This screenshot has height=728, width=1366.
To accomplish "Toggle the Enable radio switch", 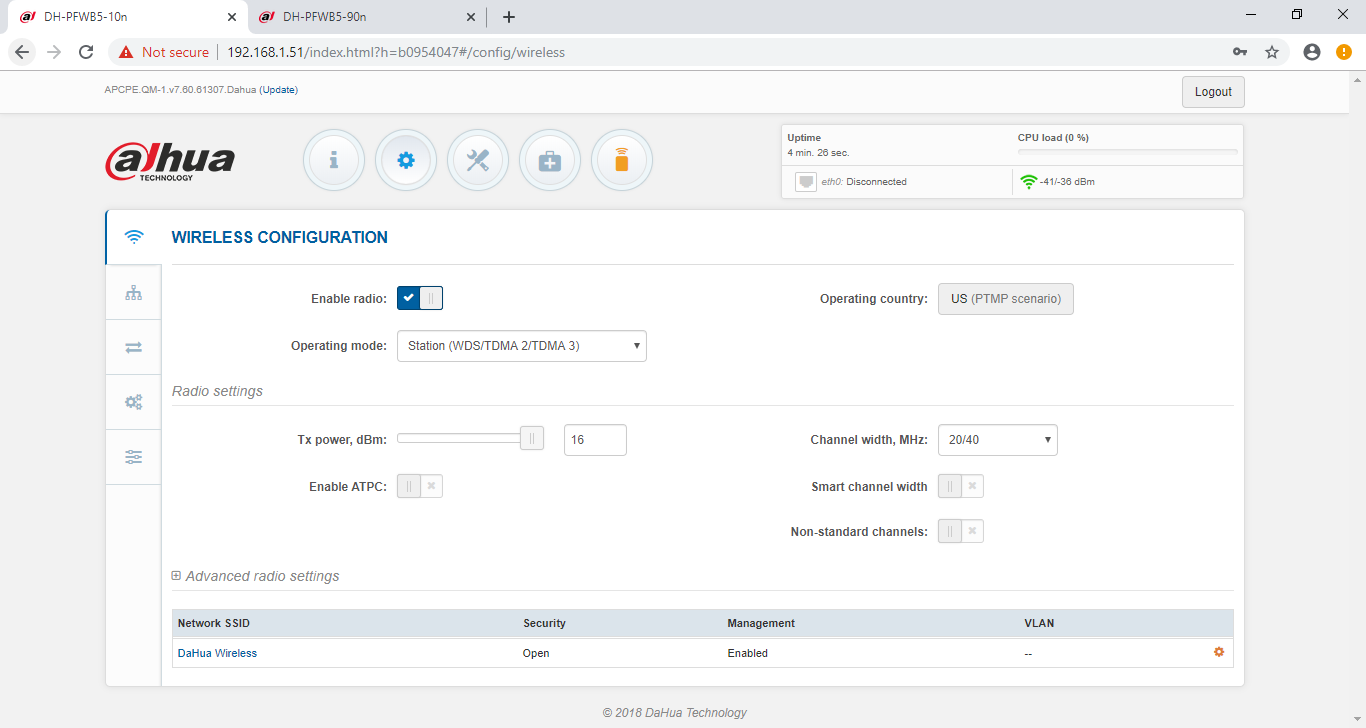I will (420, 298).
